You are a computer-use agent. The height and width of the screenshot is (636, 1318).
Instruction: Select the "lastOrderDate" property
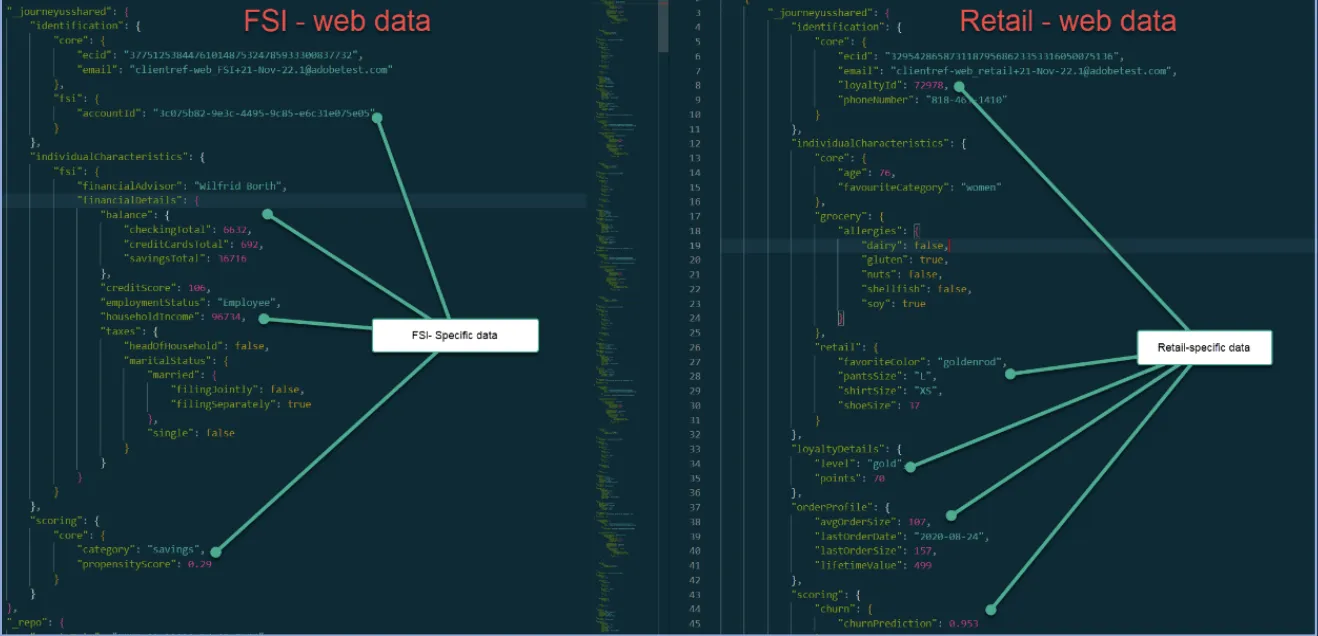click(x=899, y=536)
